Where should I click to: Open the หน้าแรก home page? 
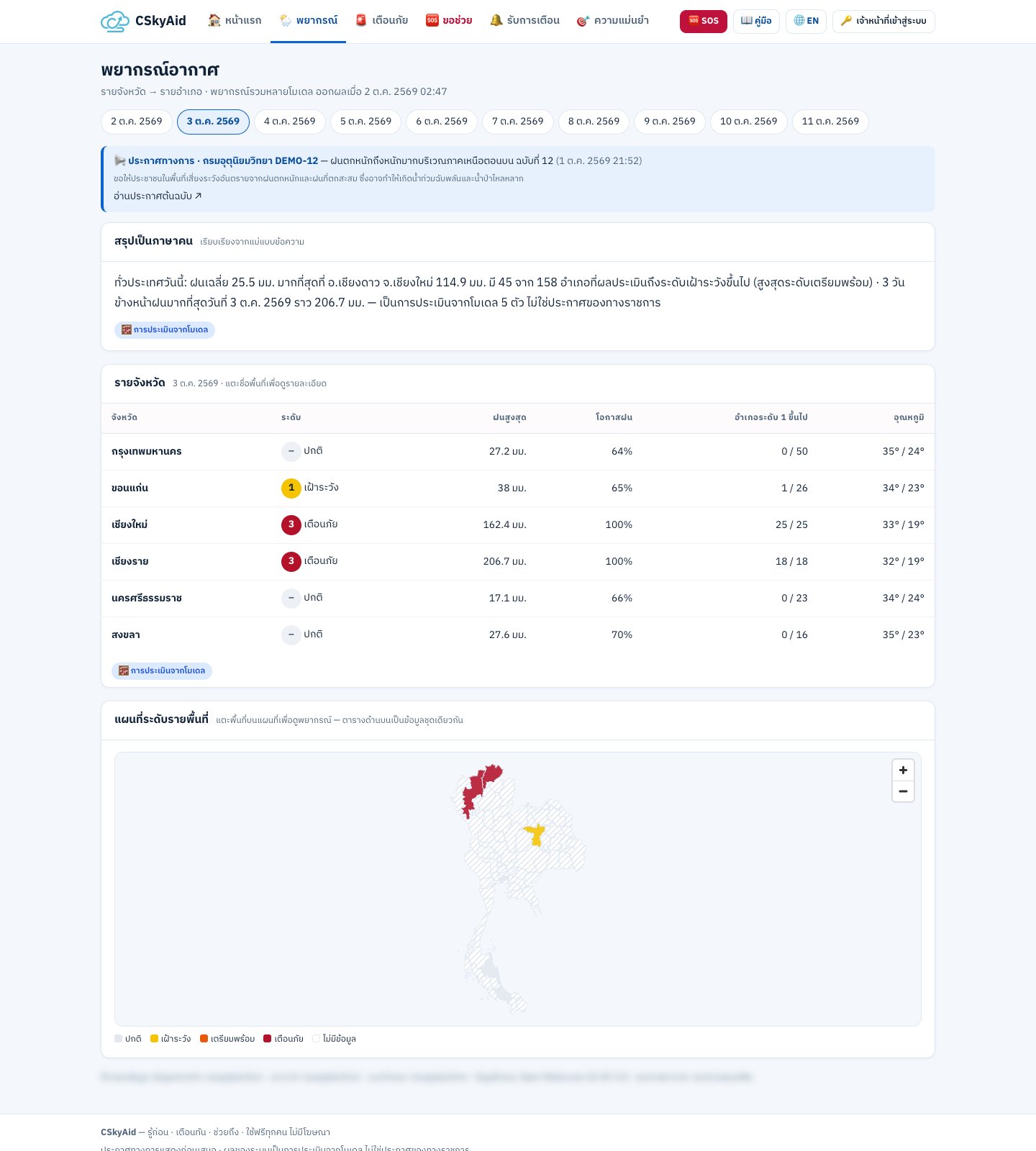point(235,20)
